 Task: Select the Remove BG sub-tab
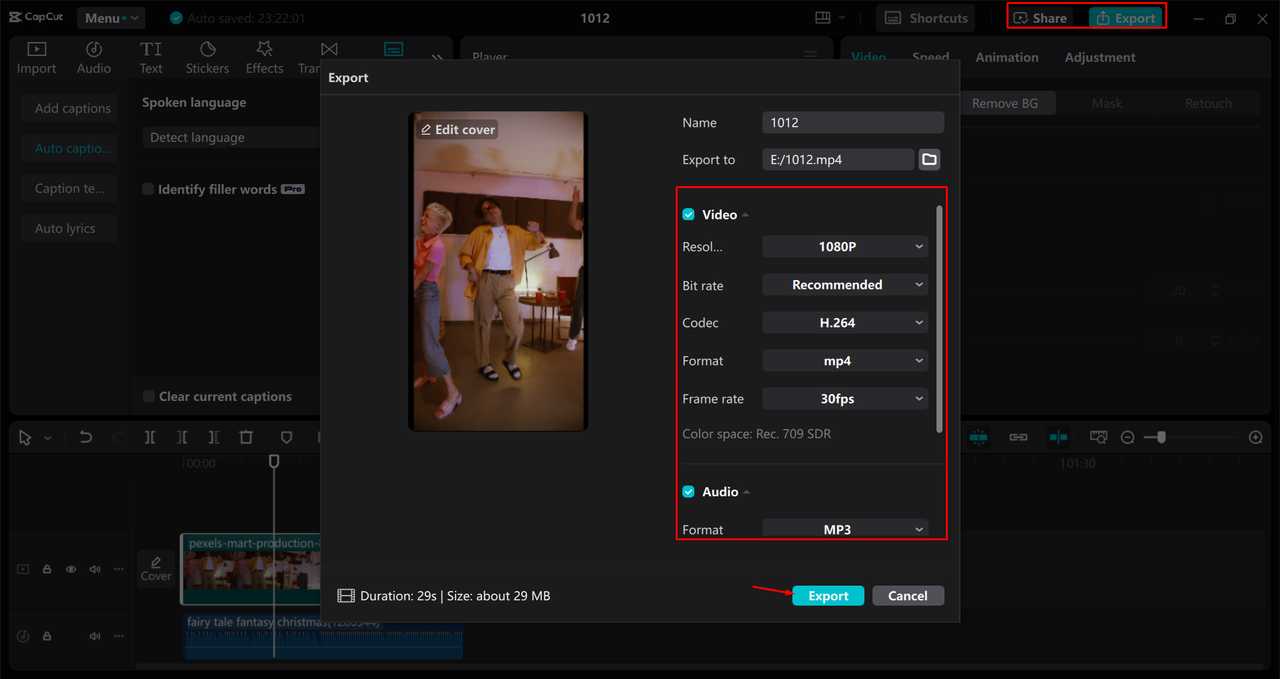[x=1005, y=103]
